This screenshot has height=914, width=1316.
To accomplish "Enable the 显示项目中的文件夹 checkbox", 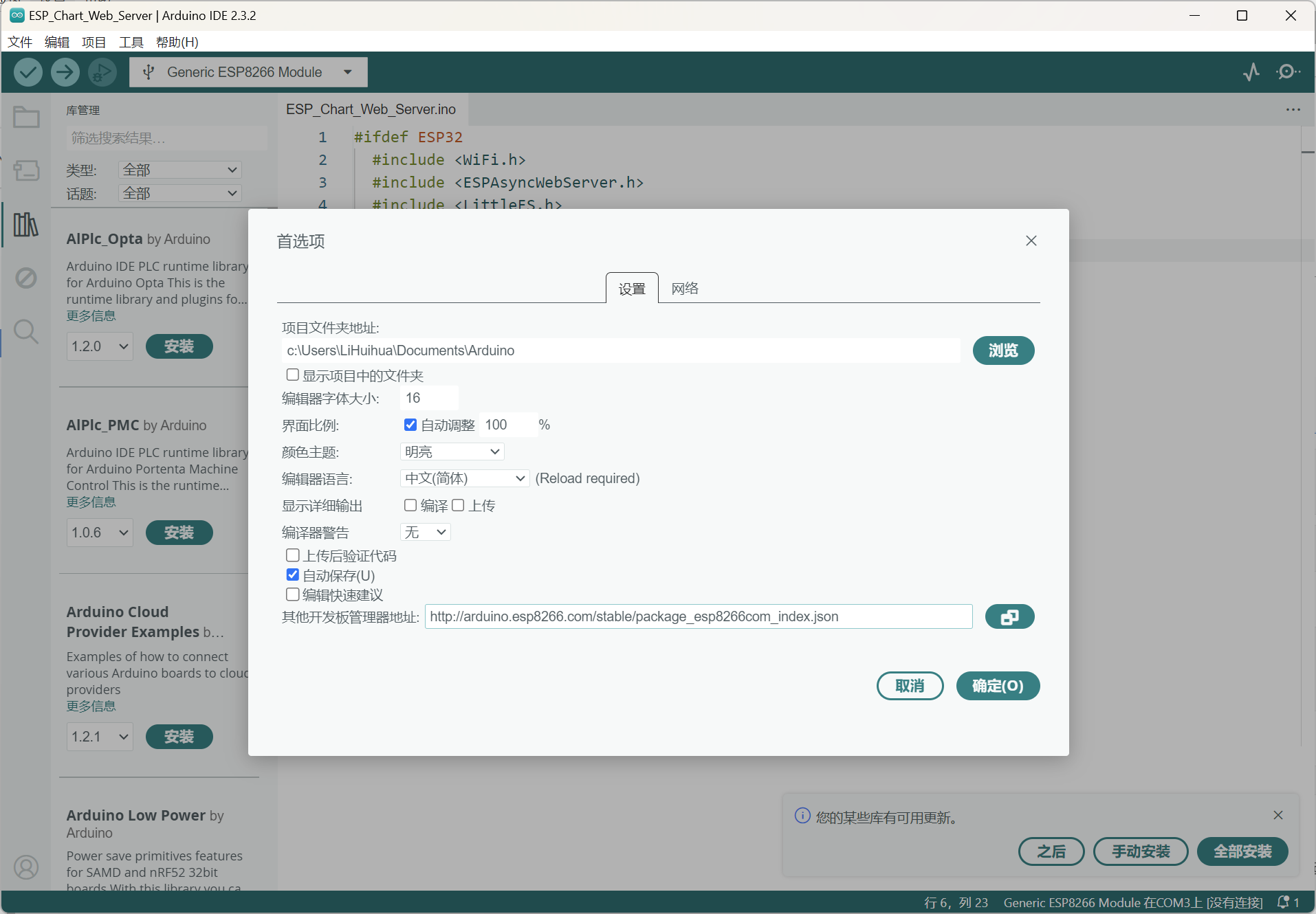I will pyautogui.click(x=293, y=375).
